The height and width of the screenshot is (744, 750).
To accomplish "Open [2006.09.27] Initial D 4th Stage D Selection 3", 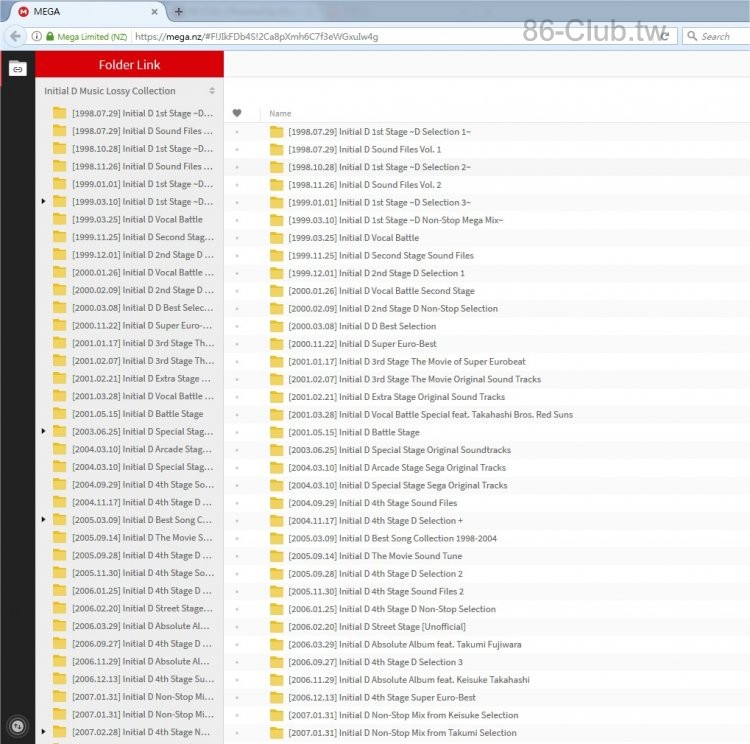I will coord(375,662).
